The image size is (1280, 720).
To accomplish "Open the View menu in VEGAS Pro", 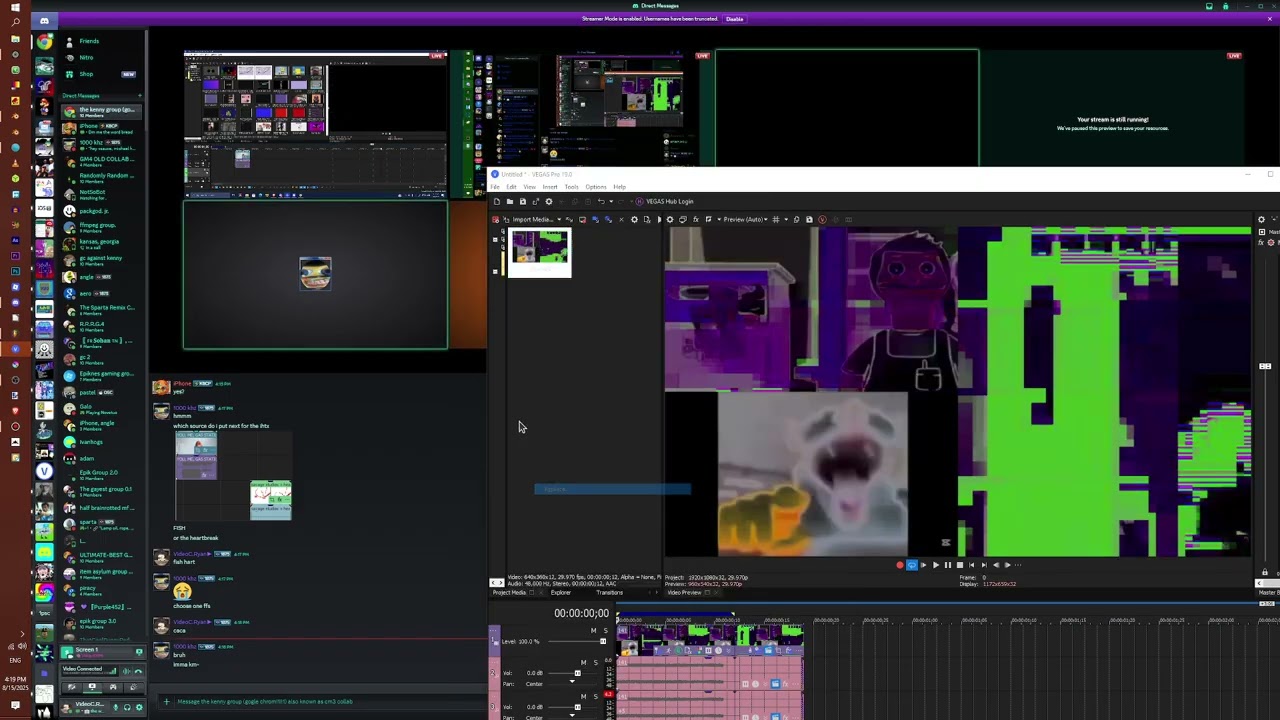I will click(x=530, y=187).
